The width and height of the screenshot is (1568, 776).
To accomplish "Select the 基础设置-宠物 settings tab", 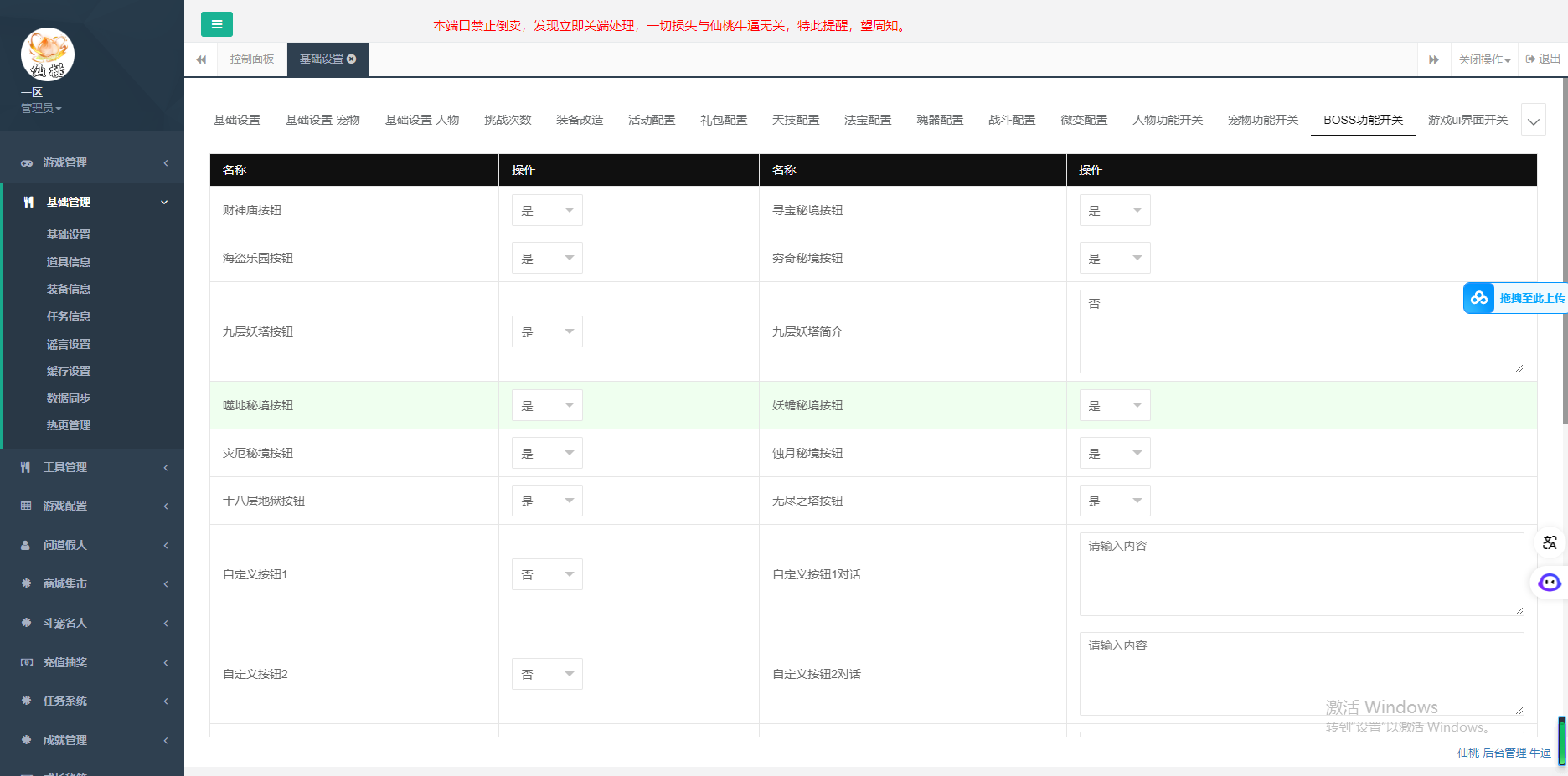I will point(322,120).
